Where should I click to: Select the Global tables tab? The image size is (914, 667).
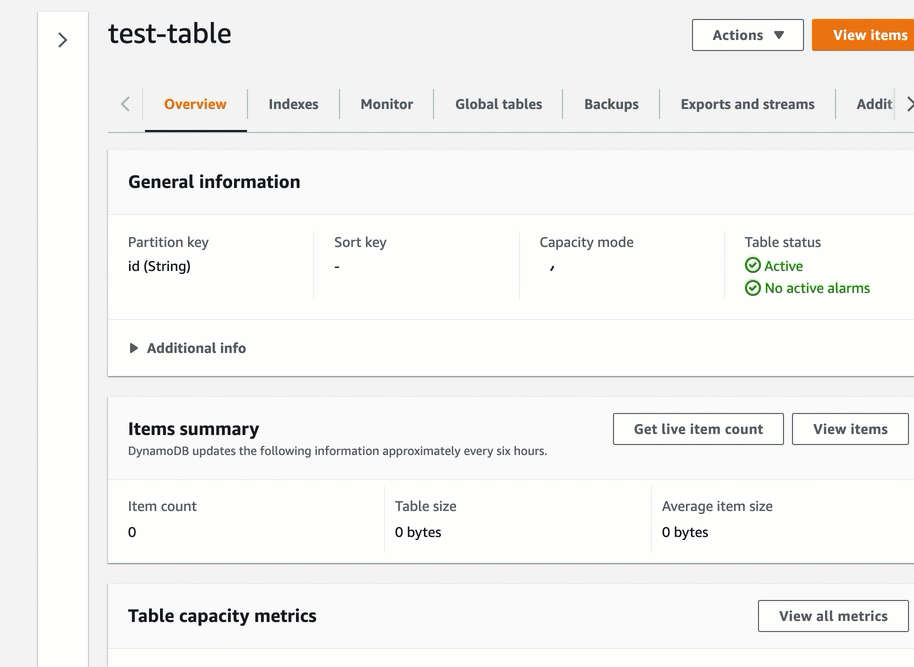click(x=498, y=104)
